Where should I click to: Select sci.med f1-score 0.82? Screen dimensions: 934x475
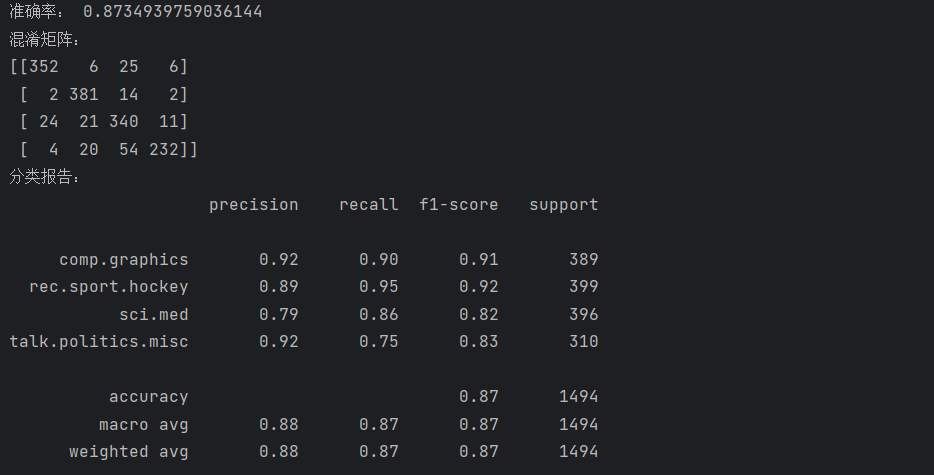coord(479,314)
